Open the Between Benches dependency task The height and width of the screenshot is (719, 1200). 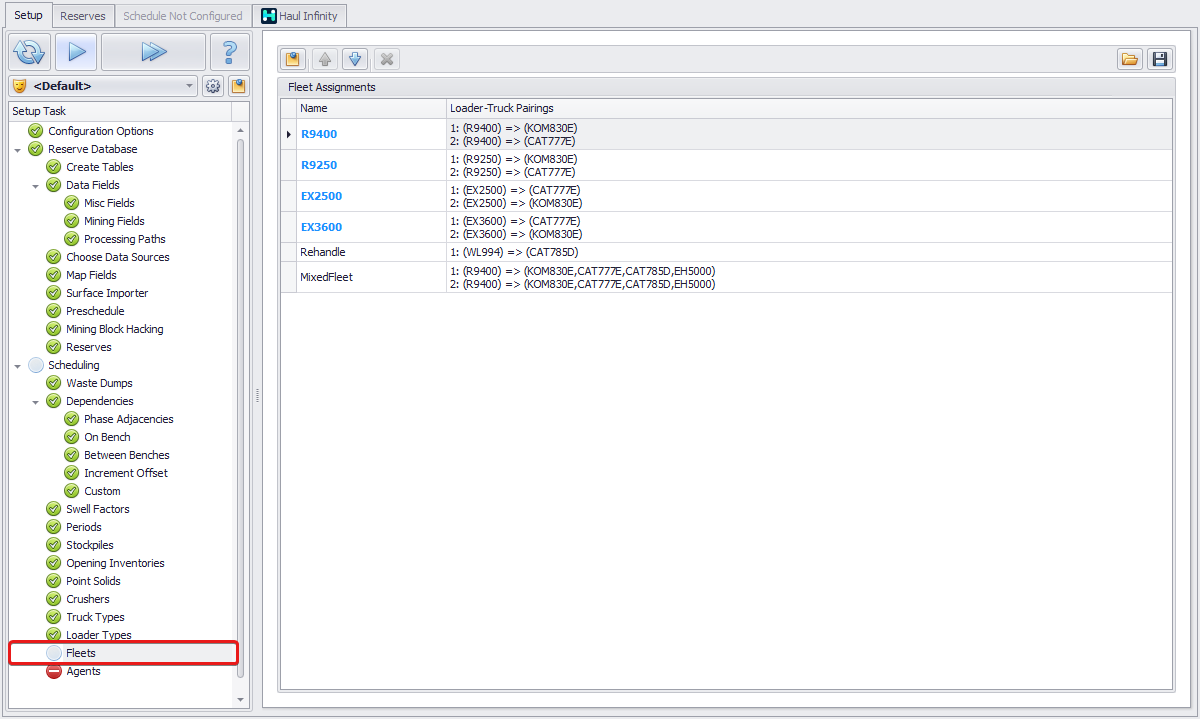pos(127,455)
